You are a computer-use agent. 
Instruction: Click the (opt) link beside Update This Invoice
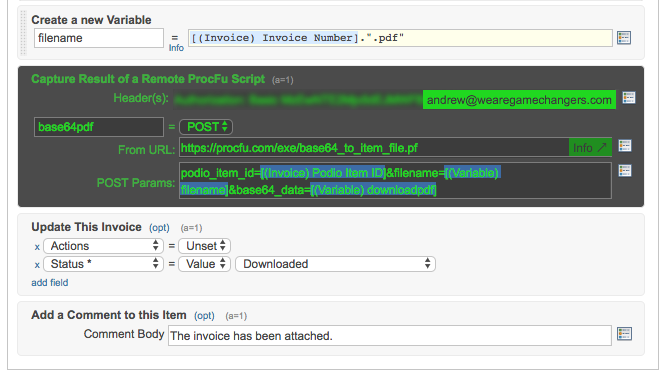(159, 228)
